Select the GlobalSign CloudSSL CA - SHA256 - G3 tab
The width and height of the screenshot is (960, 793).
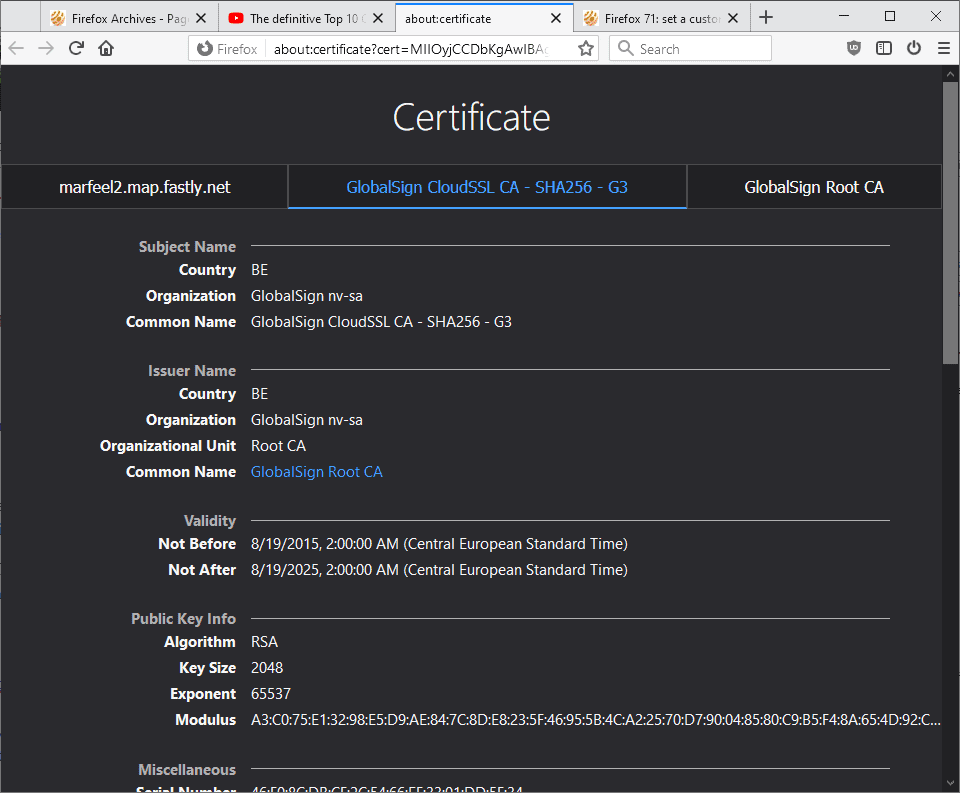[x=487, y=187]
